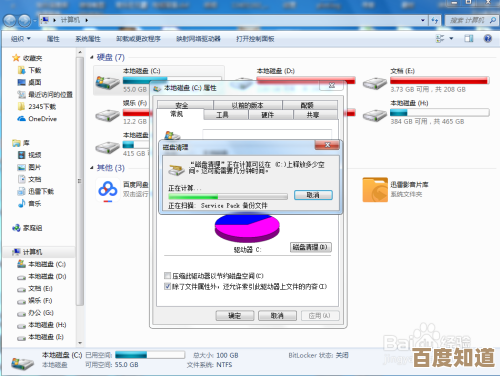Select 本地磁盘 (H:) in navigation tree

(x=47, y=325)
